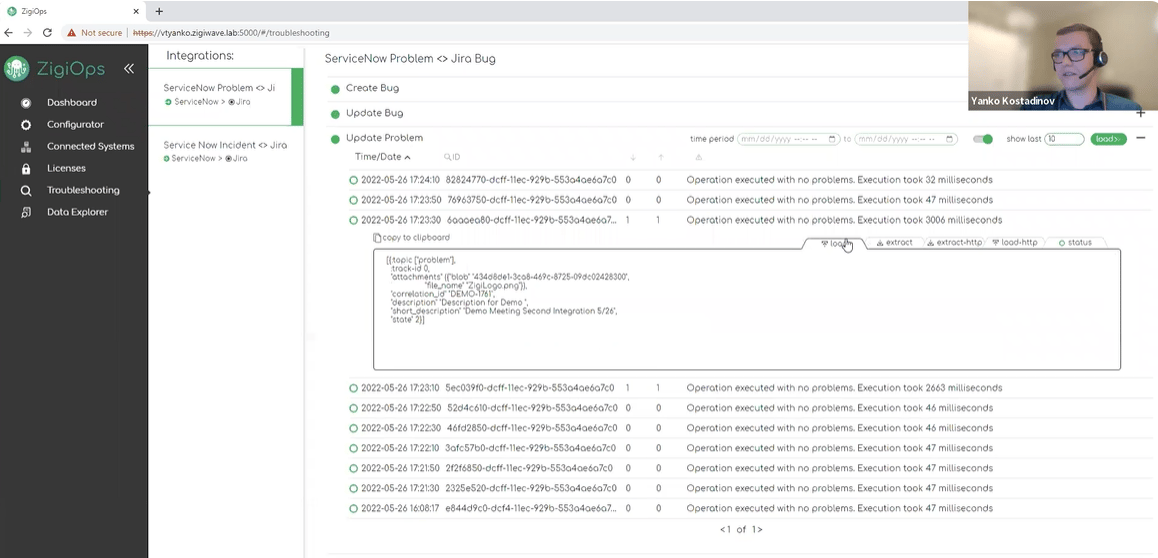Click status circle of 16:08:17 log row
This screenshot has height=558, width=1158.
[x=353, y=509]
